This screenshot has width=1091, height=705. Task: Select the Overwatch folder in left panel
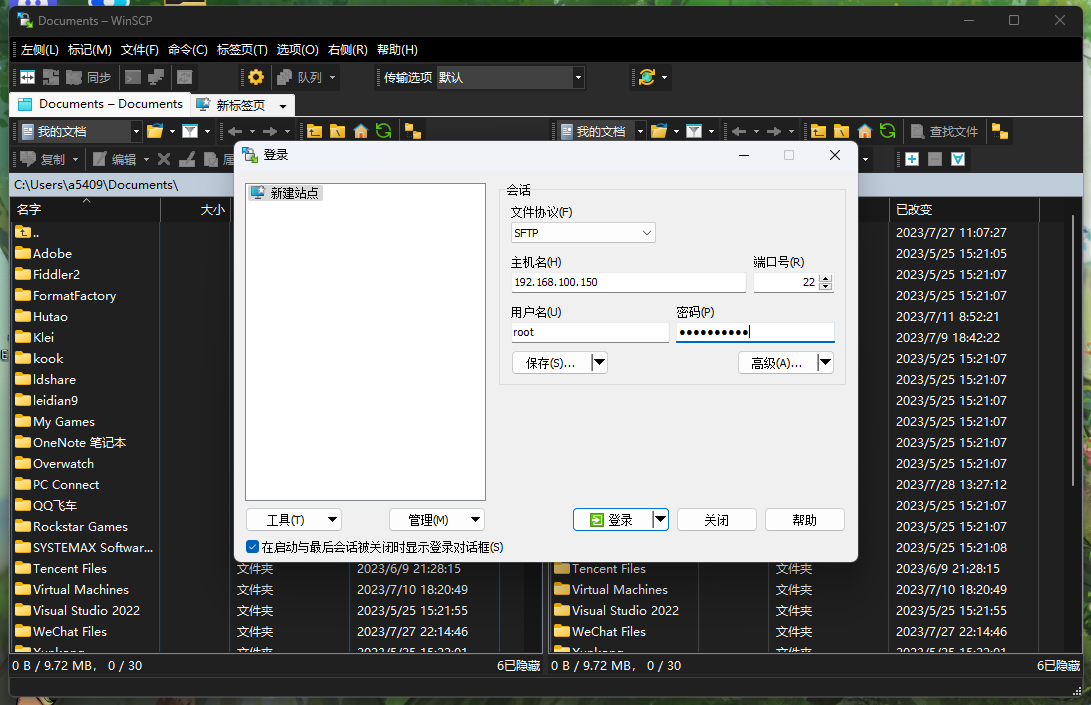55,464
